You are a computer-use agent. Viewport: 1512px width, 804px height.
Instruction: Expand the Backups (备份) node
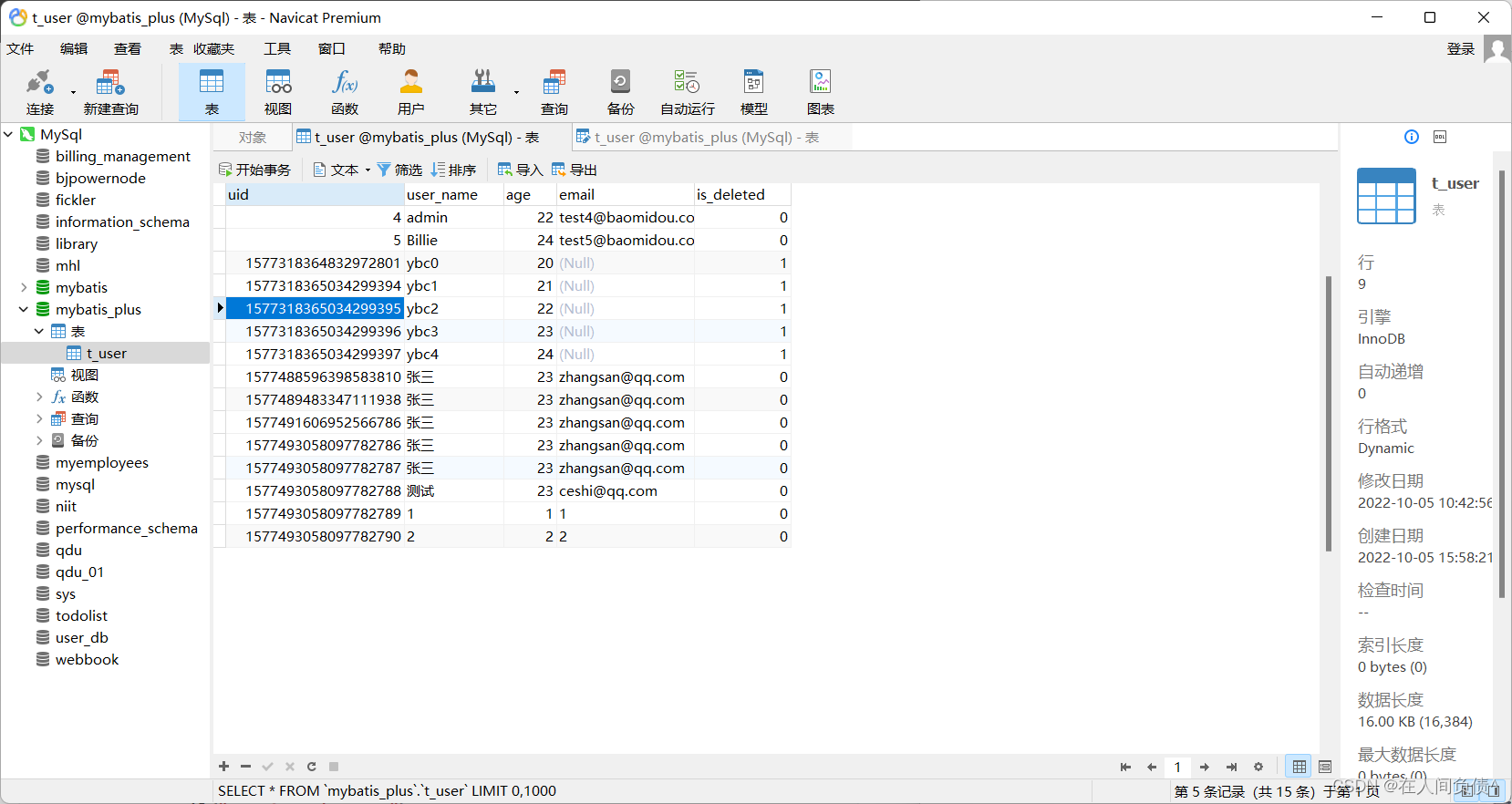click(39, 440)
